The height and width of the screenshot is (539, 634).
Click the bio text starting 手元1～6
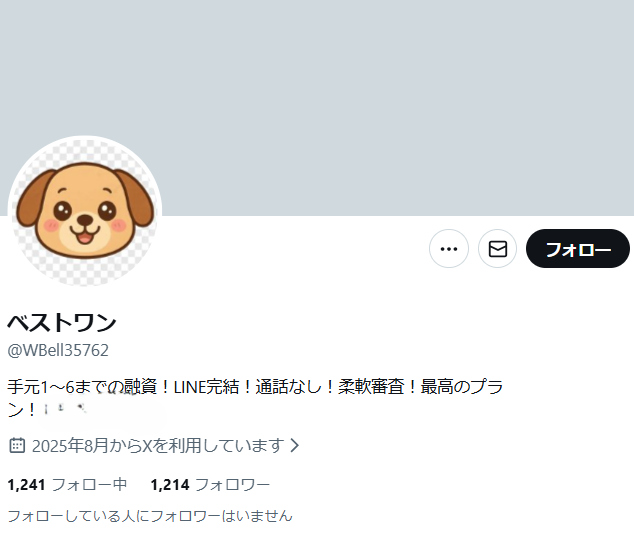click(x=255, y=399)
